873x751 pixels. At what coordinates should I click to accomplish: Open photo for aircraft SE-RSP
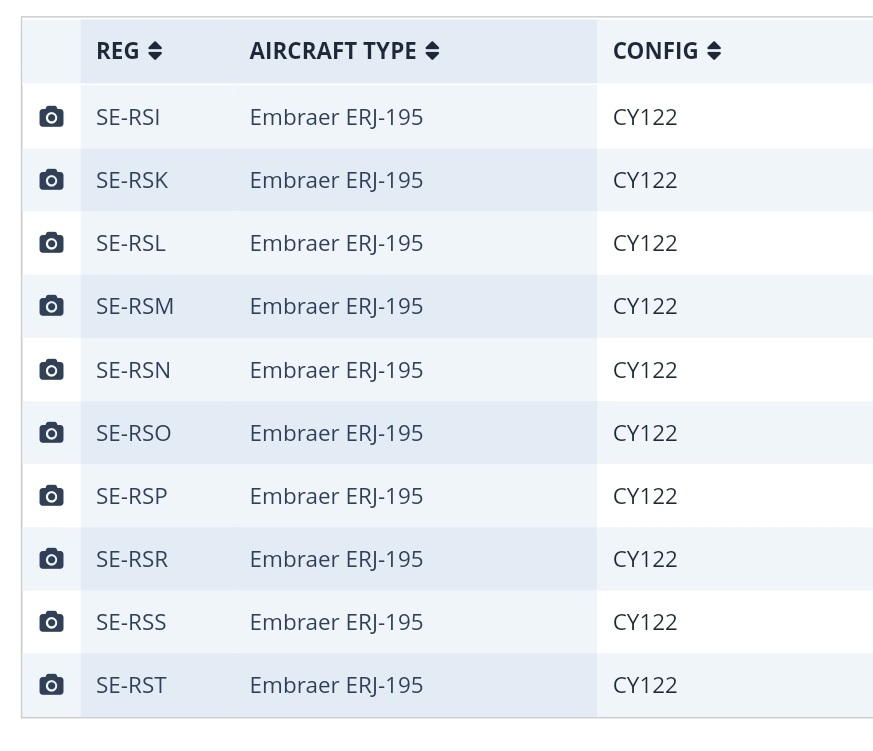51,496
